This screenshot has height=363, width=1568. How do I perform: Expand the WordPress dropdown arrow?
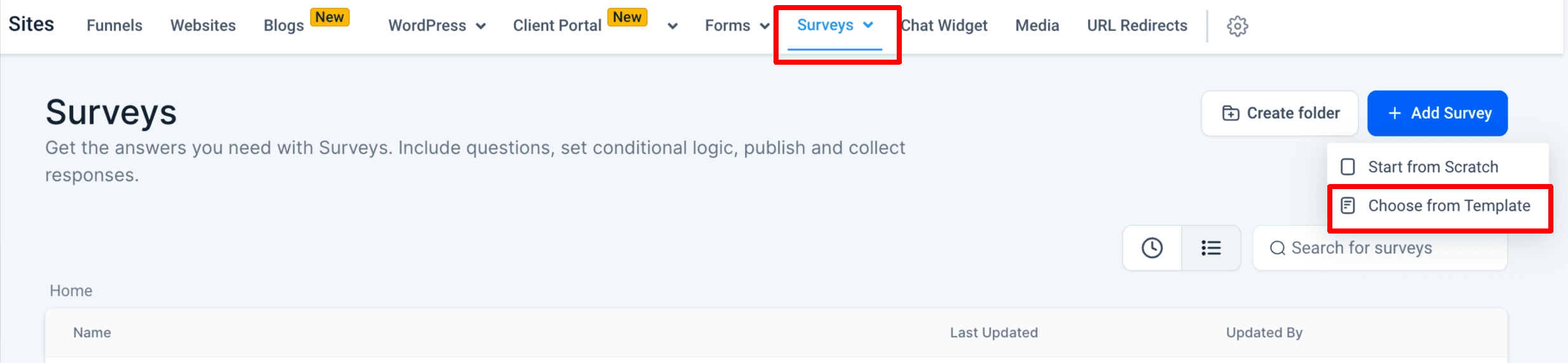coord(481,26)
